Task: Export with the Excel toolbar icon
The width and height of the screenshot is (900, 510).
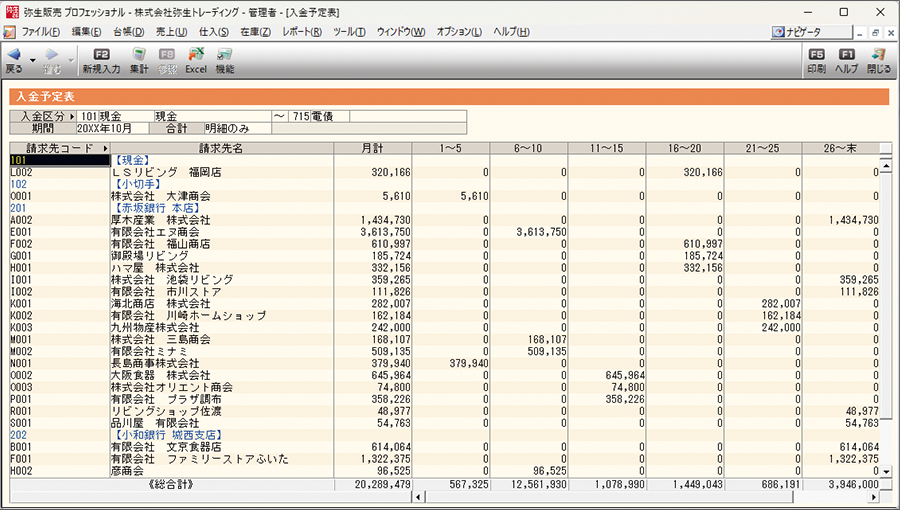Action: point(196,54)
